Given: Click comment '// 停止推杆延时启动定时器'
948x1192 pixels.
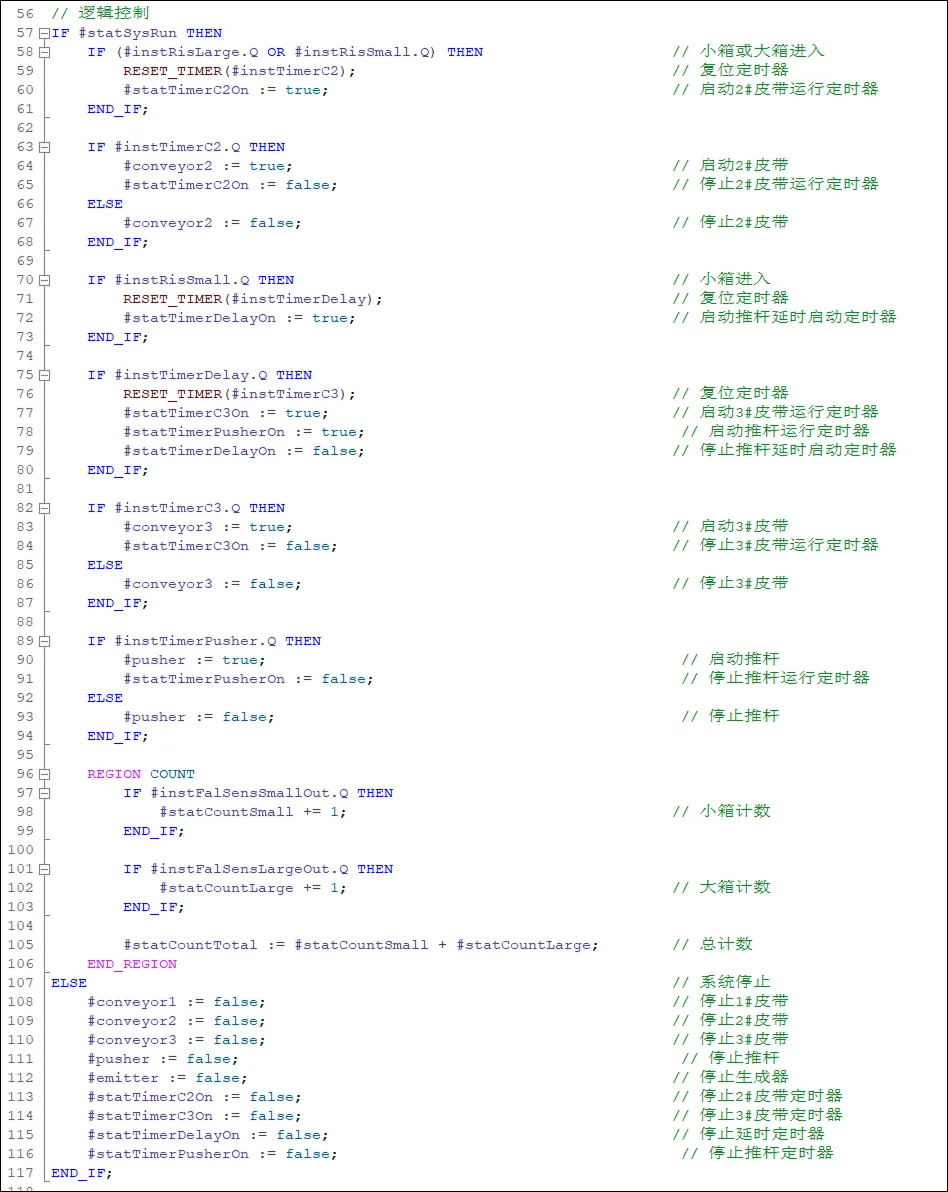Looking at the screenshot, I should pos(784,451).
